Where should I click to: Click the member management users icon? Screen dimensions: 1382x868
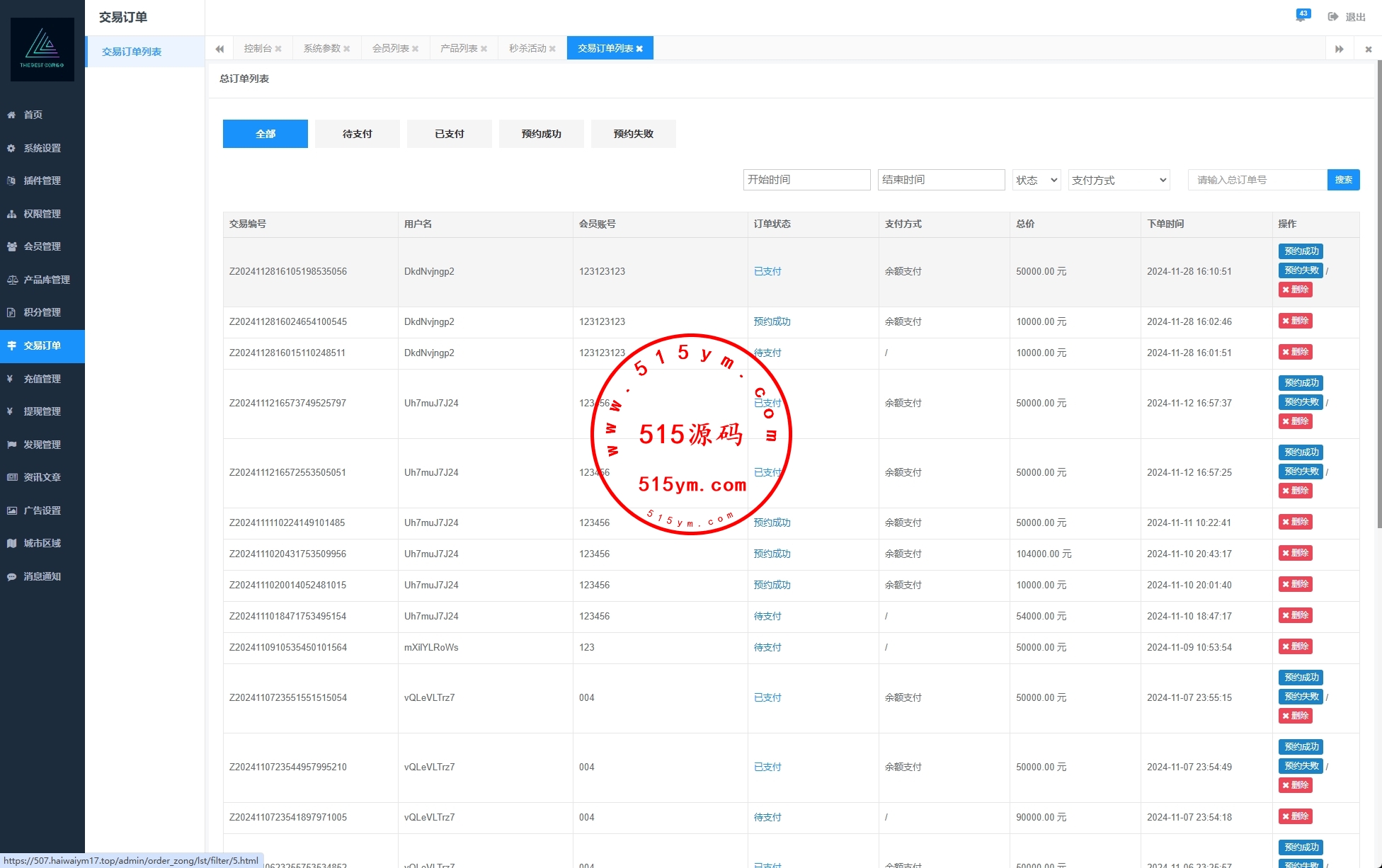[x=11, y=246]
